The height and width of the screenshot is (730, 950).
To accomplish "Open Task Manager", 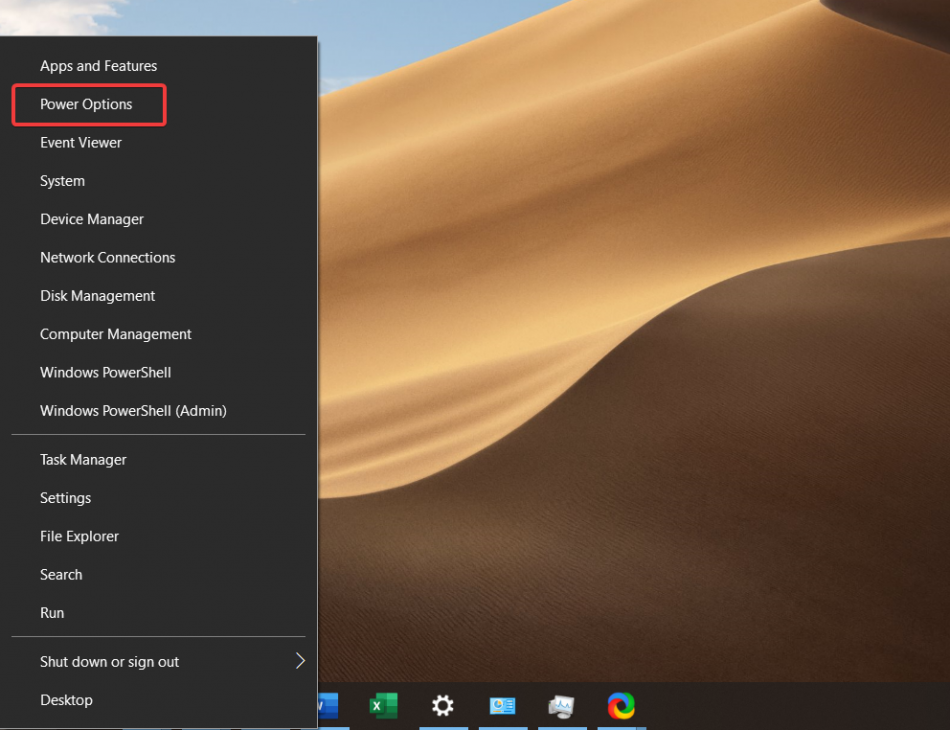I will coord(158,459).
